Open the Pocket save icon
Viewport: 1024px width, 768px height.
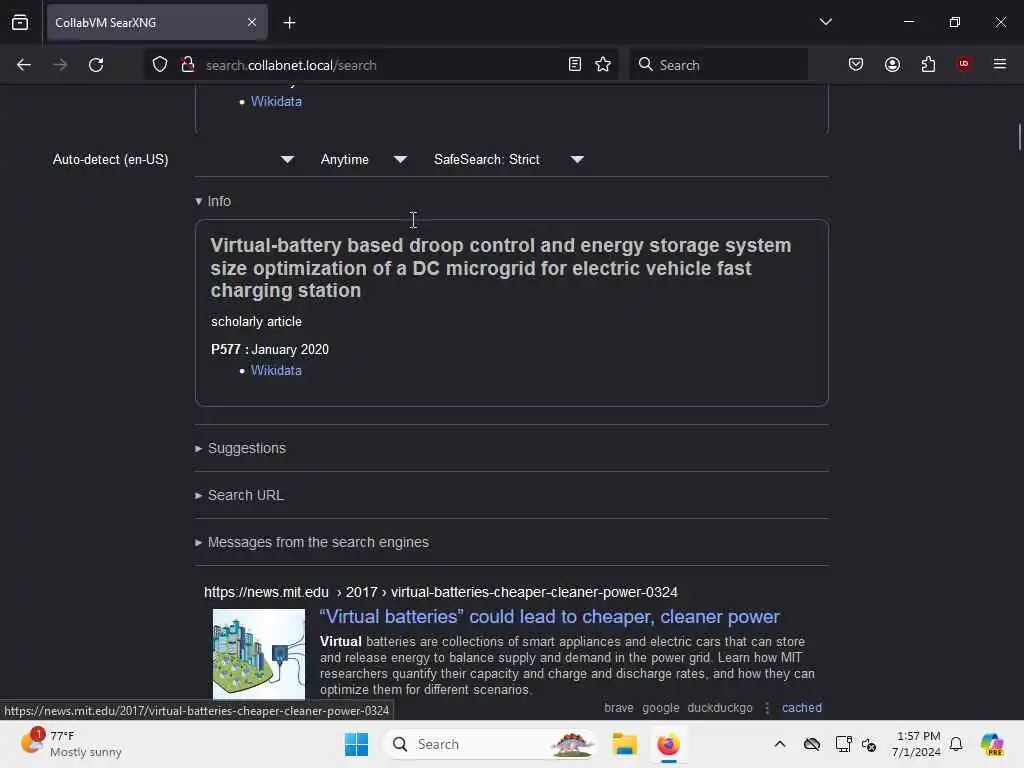pos(856,65)
